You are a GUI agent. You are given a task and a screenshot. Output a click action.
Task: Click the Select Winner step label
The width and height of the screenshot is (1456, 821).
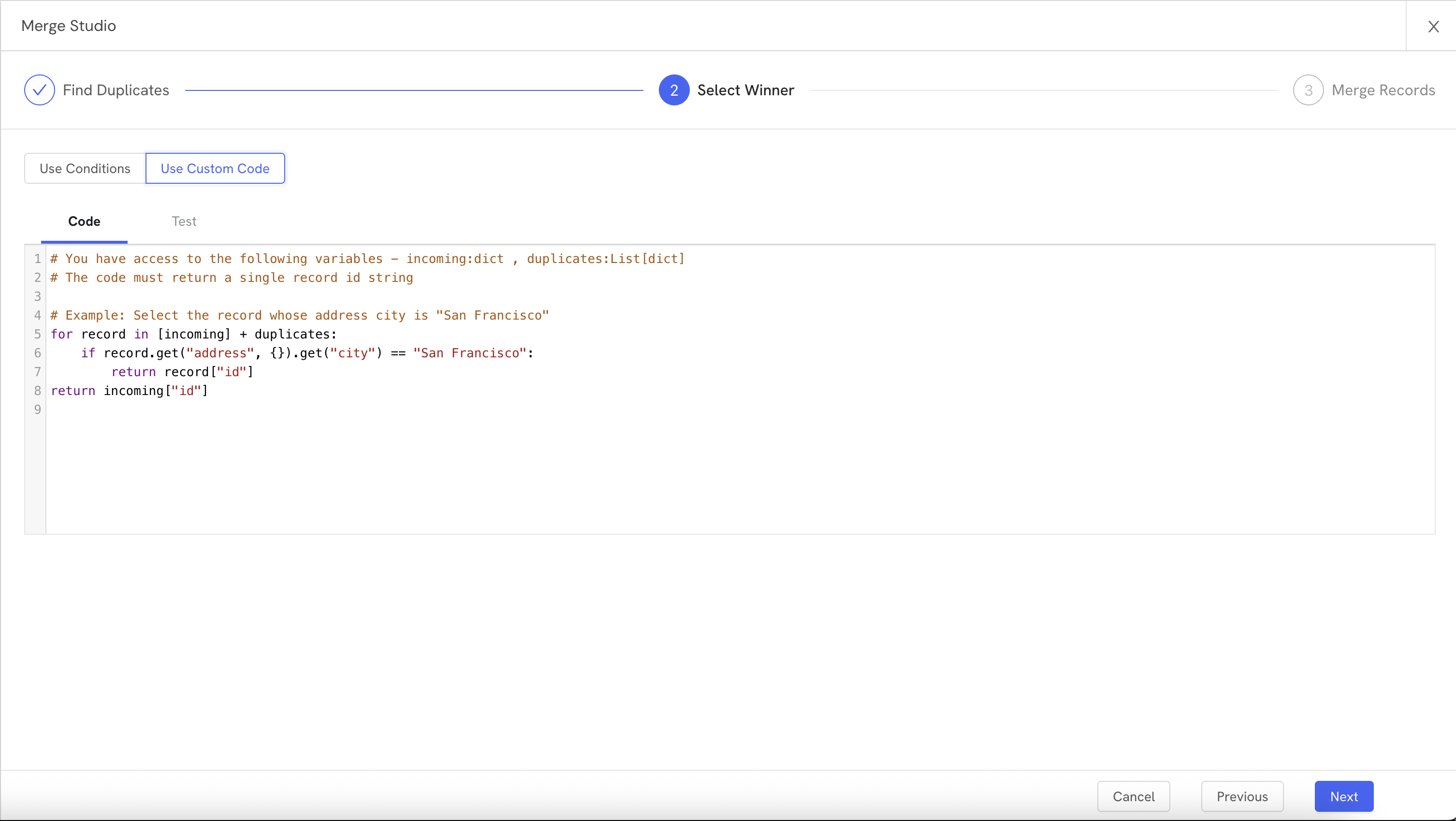tap(745, 90)
